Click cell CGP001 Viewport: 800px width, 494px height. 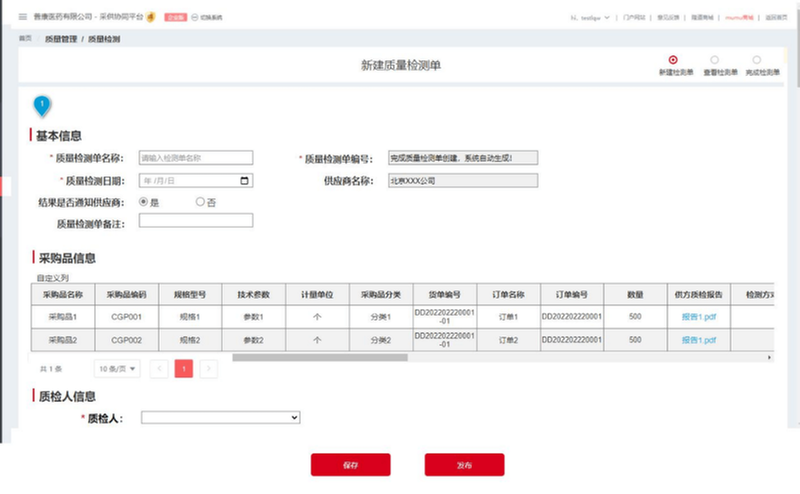(127, 317)
